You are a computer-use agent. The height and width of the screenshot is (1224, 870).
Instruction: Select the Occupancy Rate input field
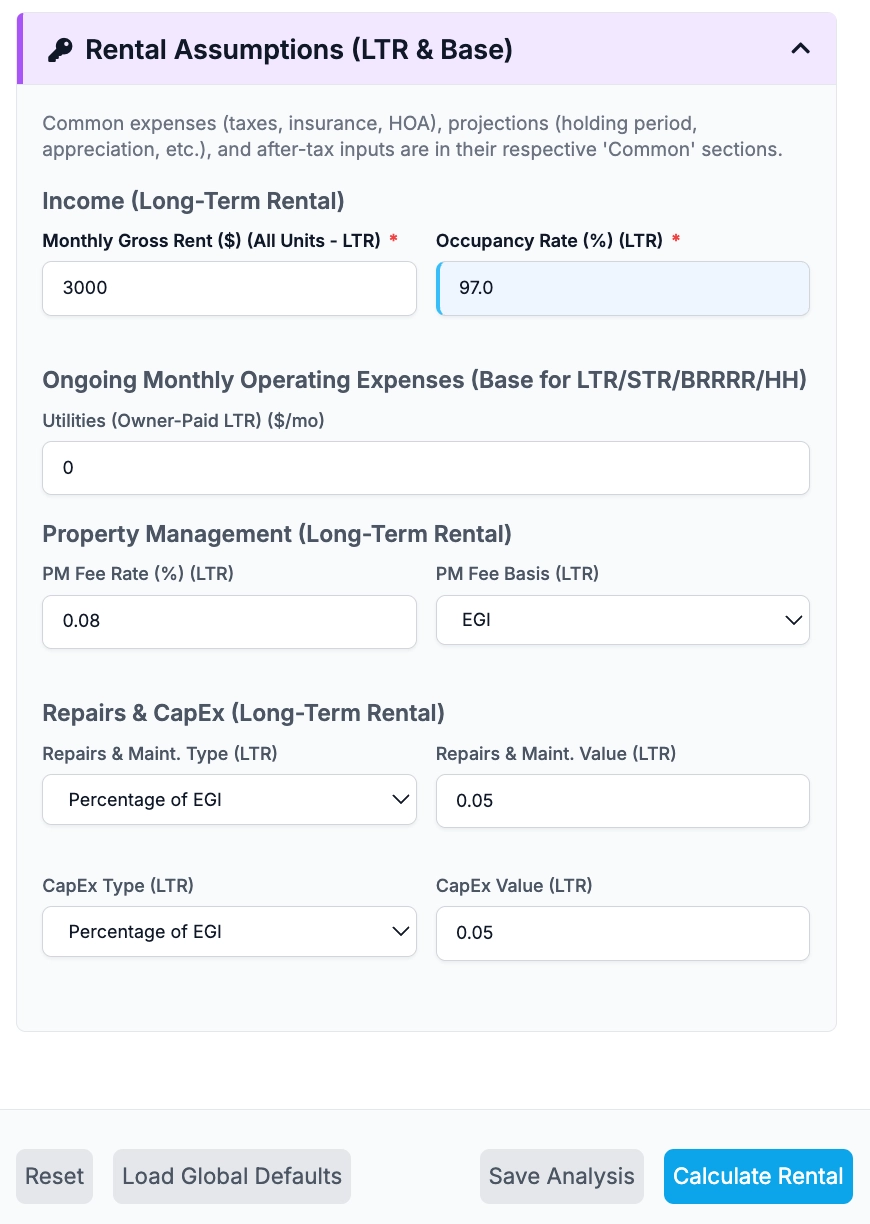(622, 288)
